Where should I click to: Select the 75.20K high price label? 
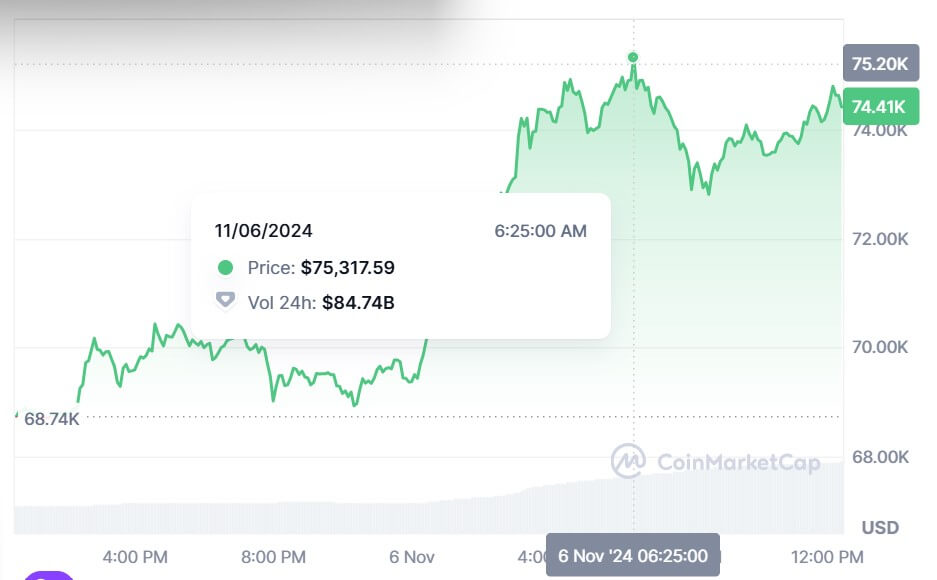[x=879, y=65]
